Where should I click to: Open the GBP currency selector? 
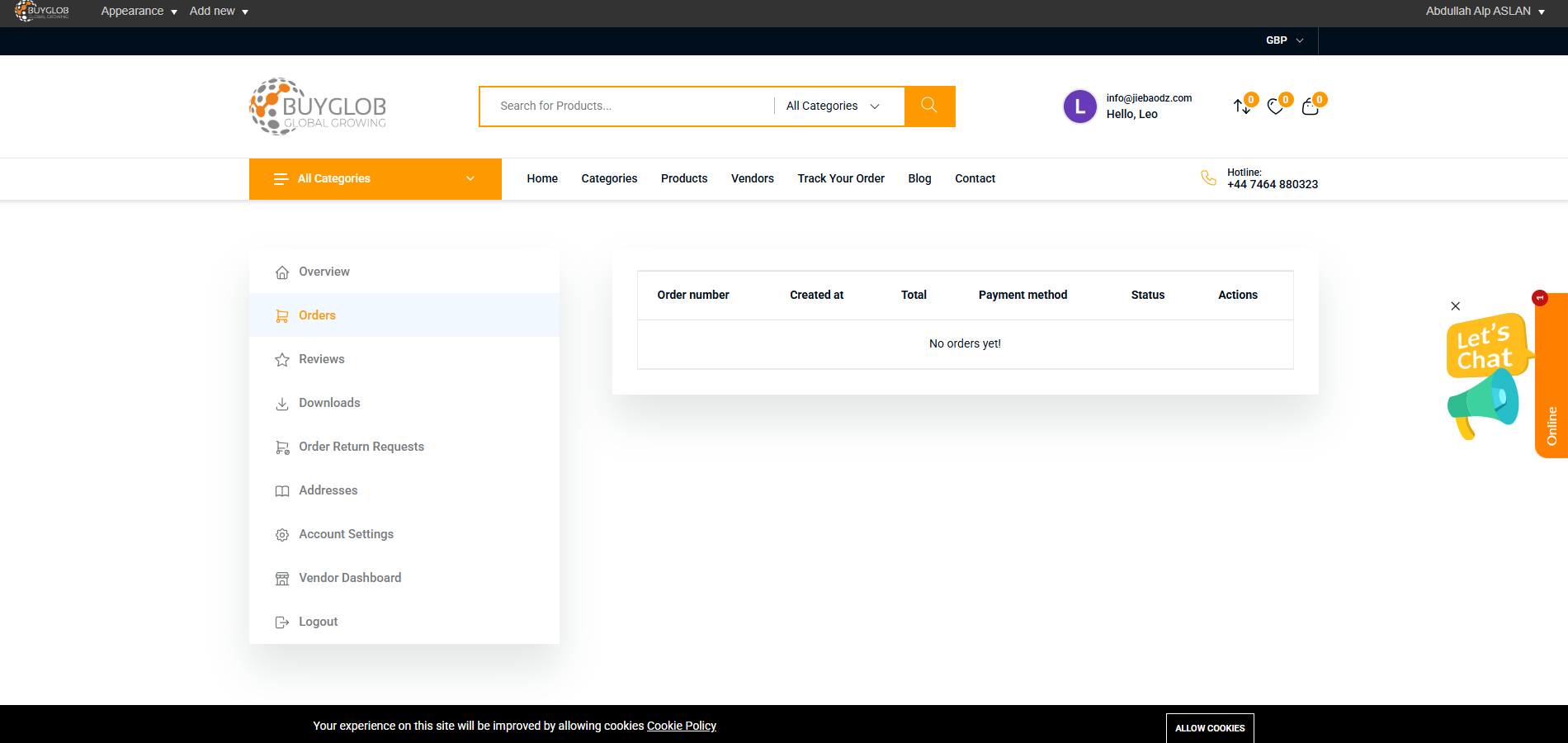[1284, 40]
